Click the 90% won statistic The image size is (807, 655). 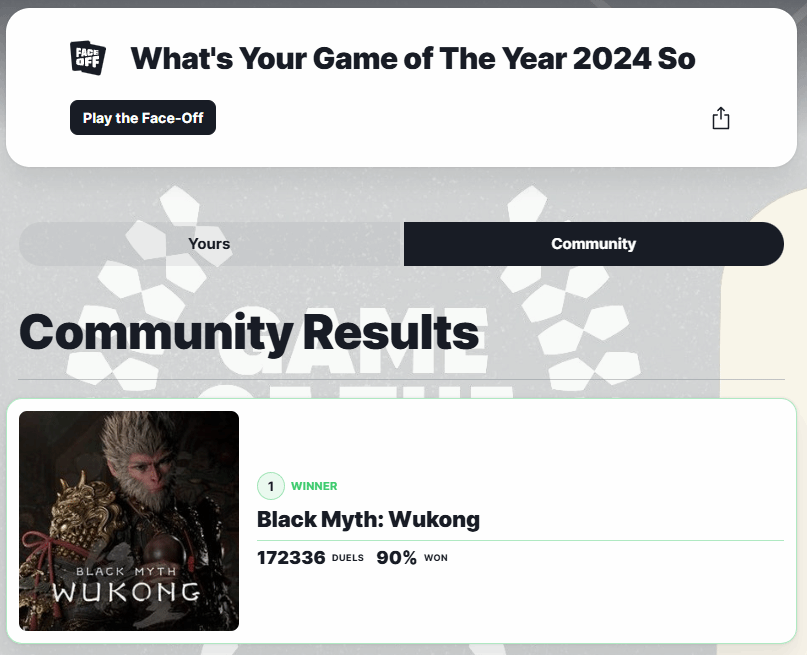click(396, 558)
